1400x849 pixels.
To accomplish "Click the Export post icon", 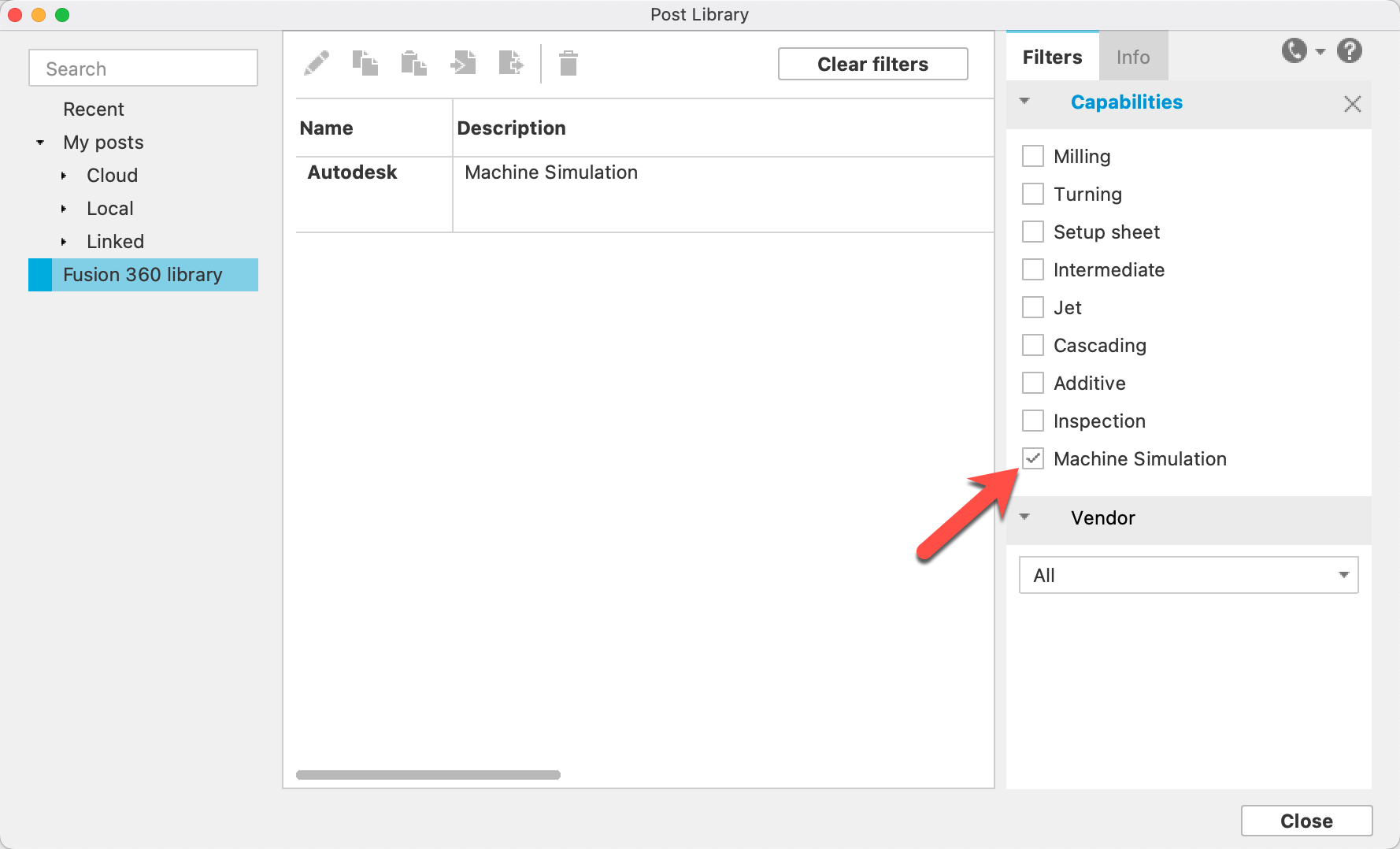I will coord(512,62).
